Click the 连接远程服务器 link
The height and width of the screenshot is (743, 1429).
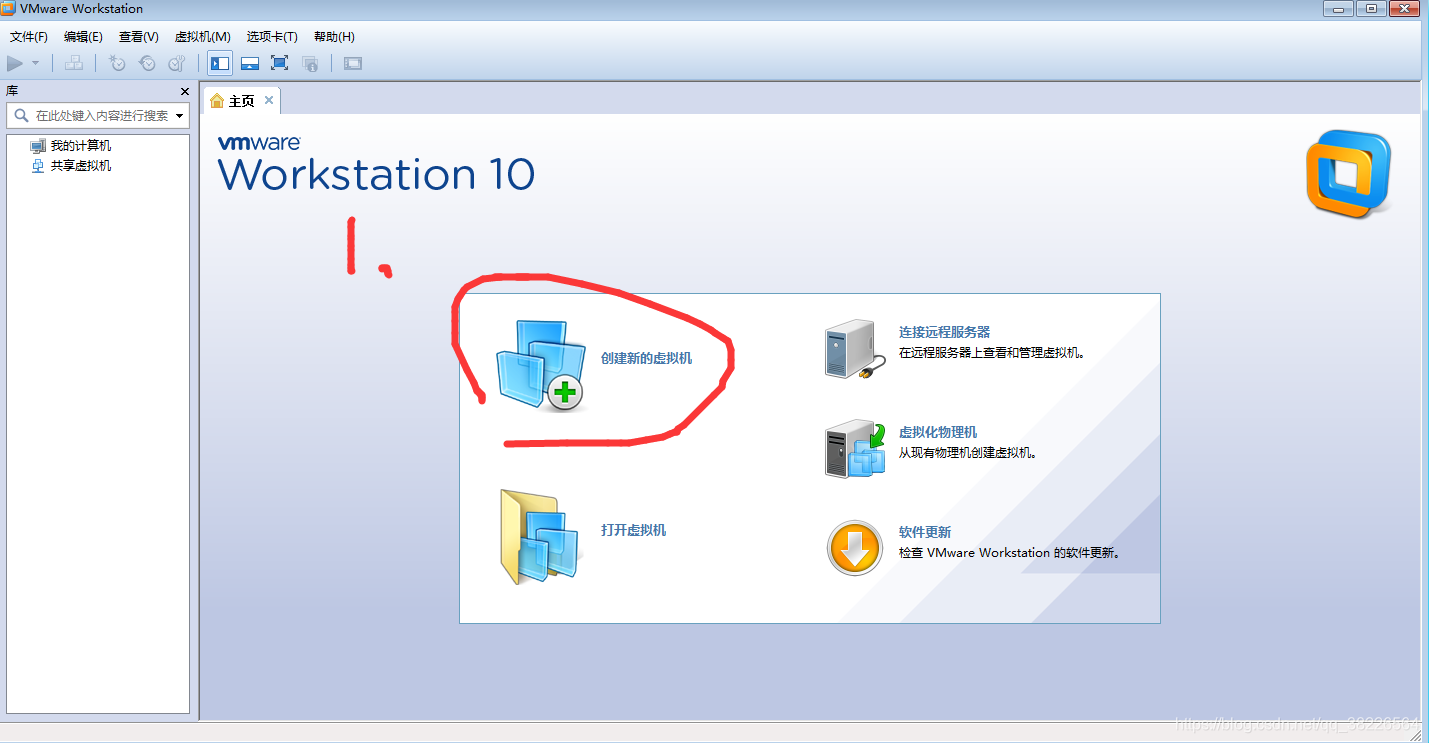click(x=944, y=332)
